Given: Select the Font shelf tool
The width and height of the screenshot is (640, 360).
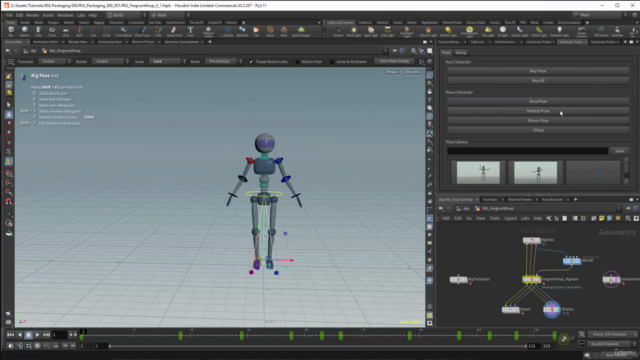Looking at the screenshot, I should [x=190, y=31].
